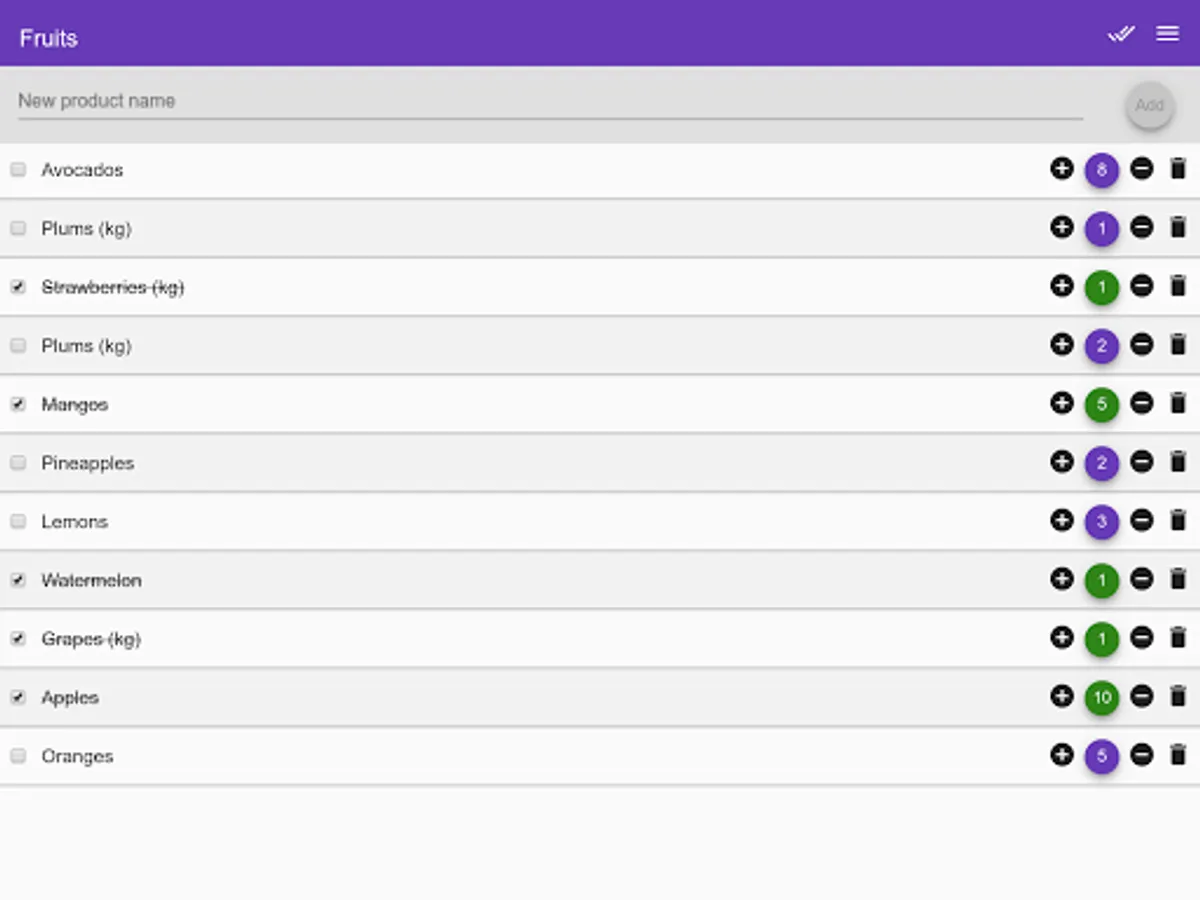1200x900 pixels.
Task: Open the hamburger menu in header
Action: [1167, 34]
